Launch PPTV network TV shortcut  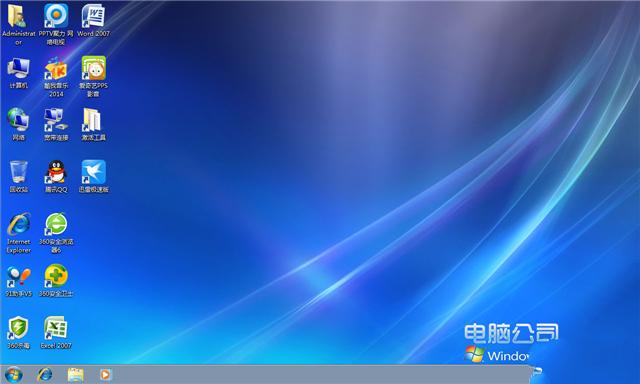point(56,16)
